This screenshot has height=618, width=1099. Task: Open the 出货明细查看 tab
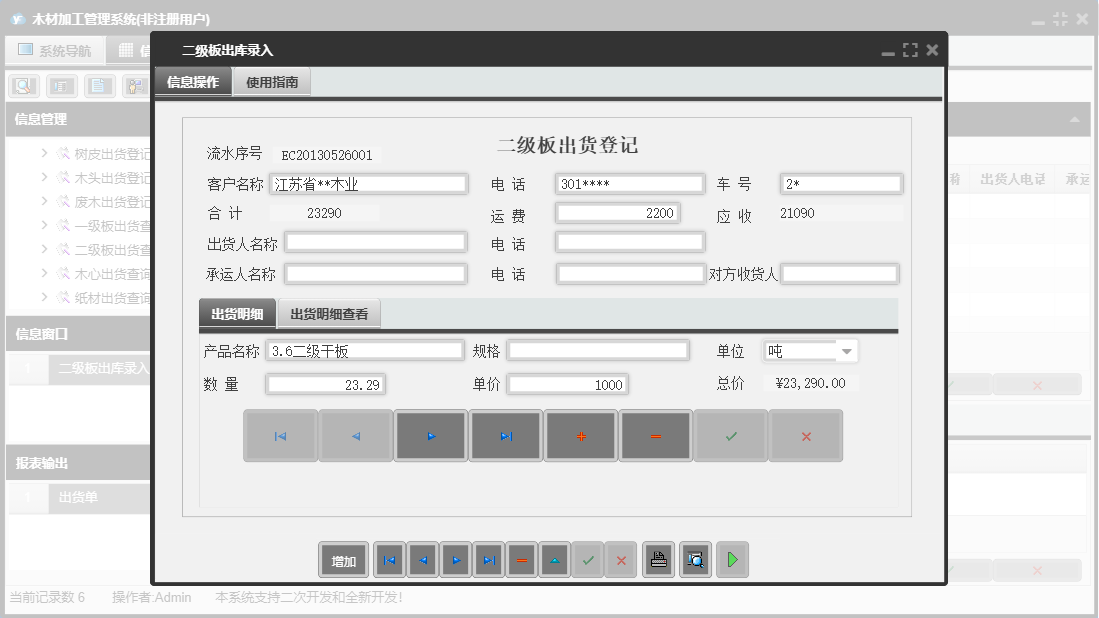[330, 312]
